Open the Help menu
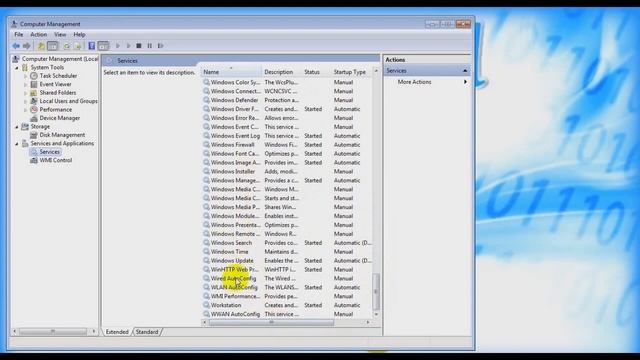 79,35
